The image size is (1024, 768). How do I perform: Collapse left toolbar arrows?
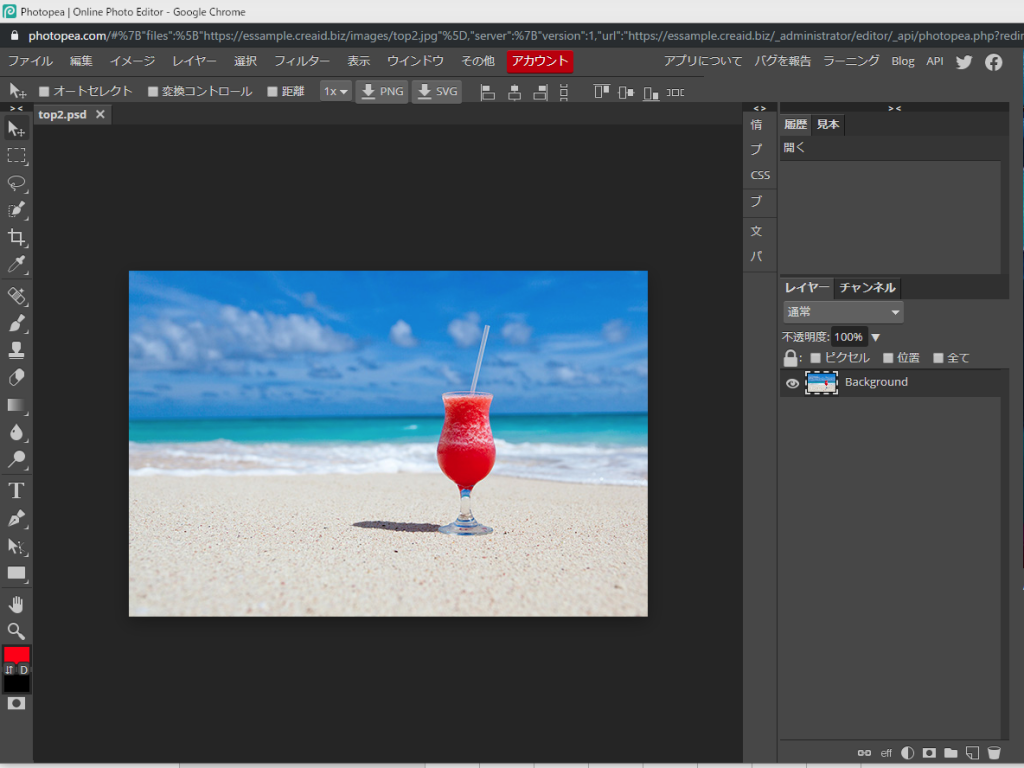pos(16,108)
